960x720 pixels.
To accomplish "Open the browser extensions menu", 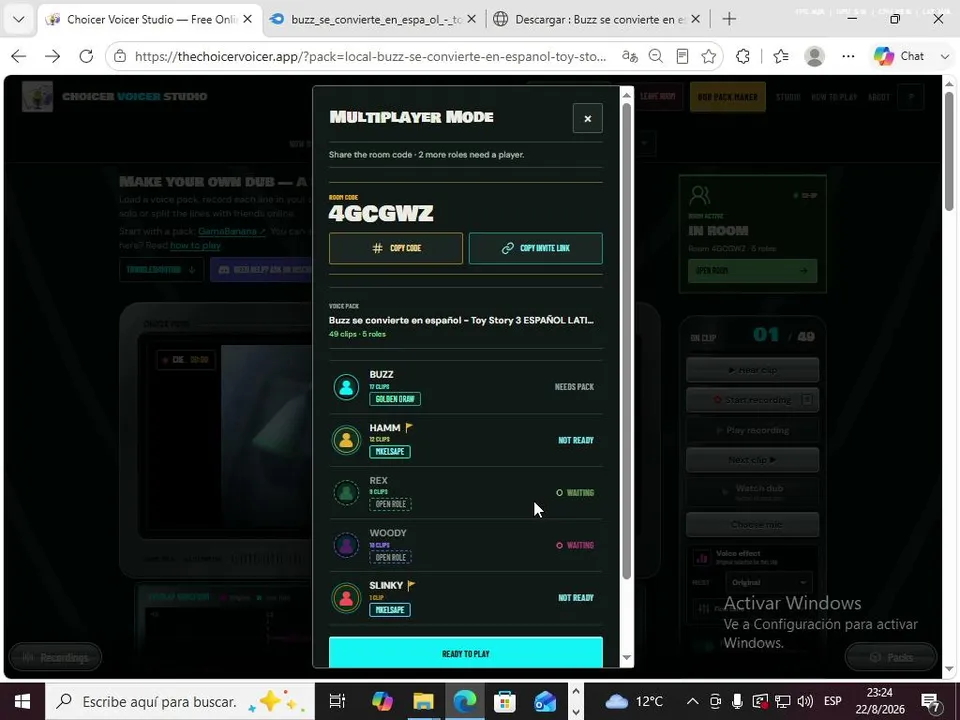I will (x=743, y=56).
